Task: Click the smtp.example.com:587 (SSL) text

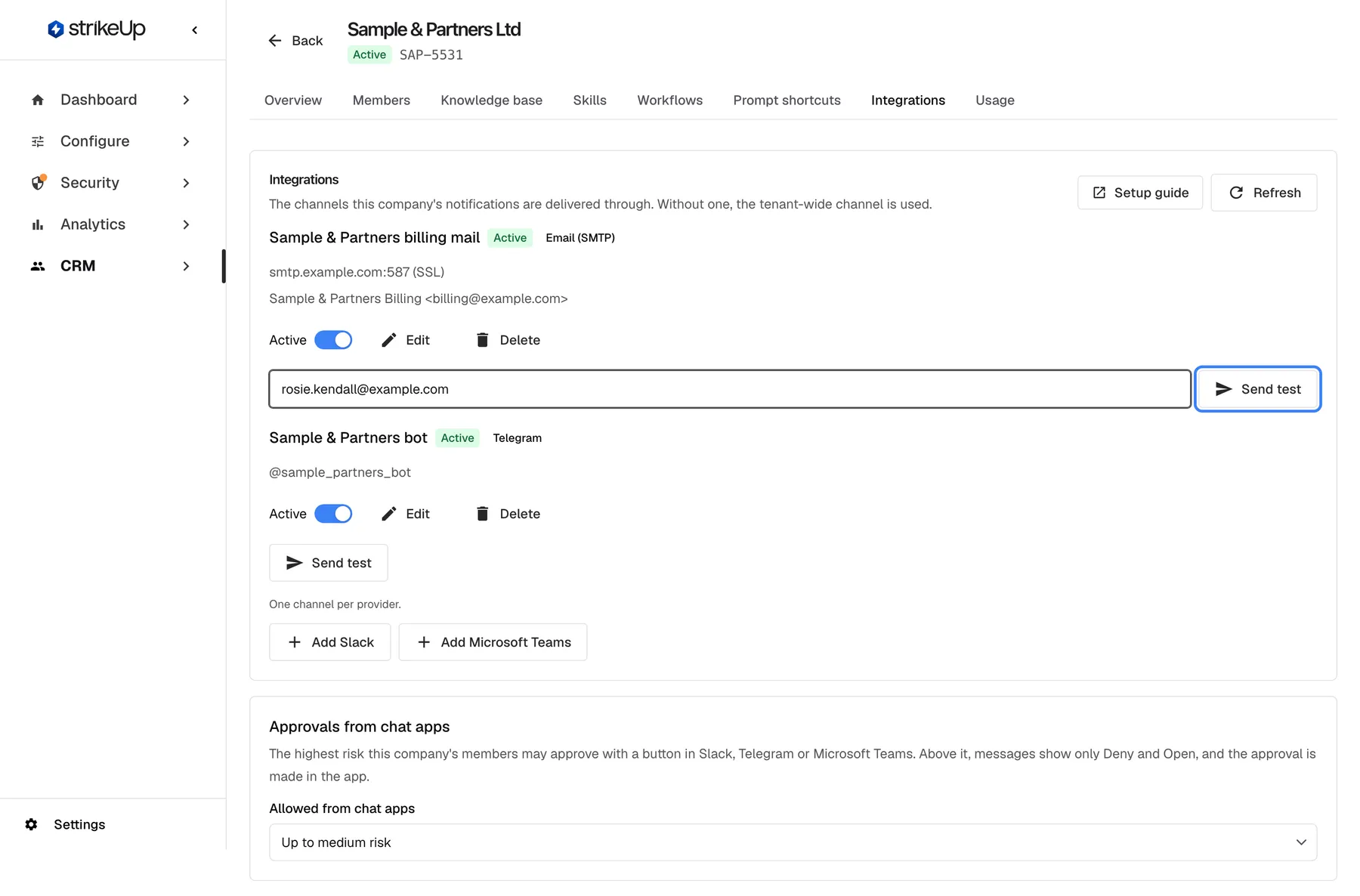Action: tap(357, 272)
